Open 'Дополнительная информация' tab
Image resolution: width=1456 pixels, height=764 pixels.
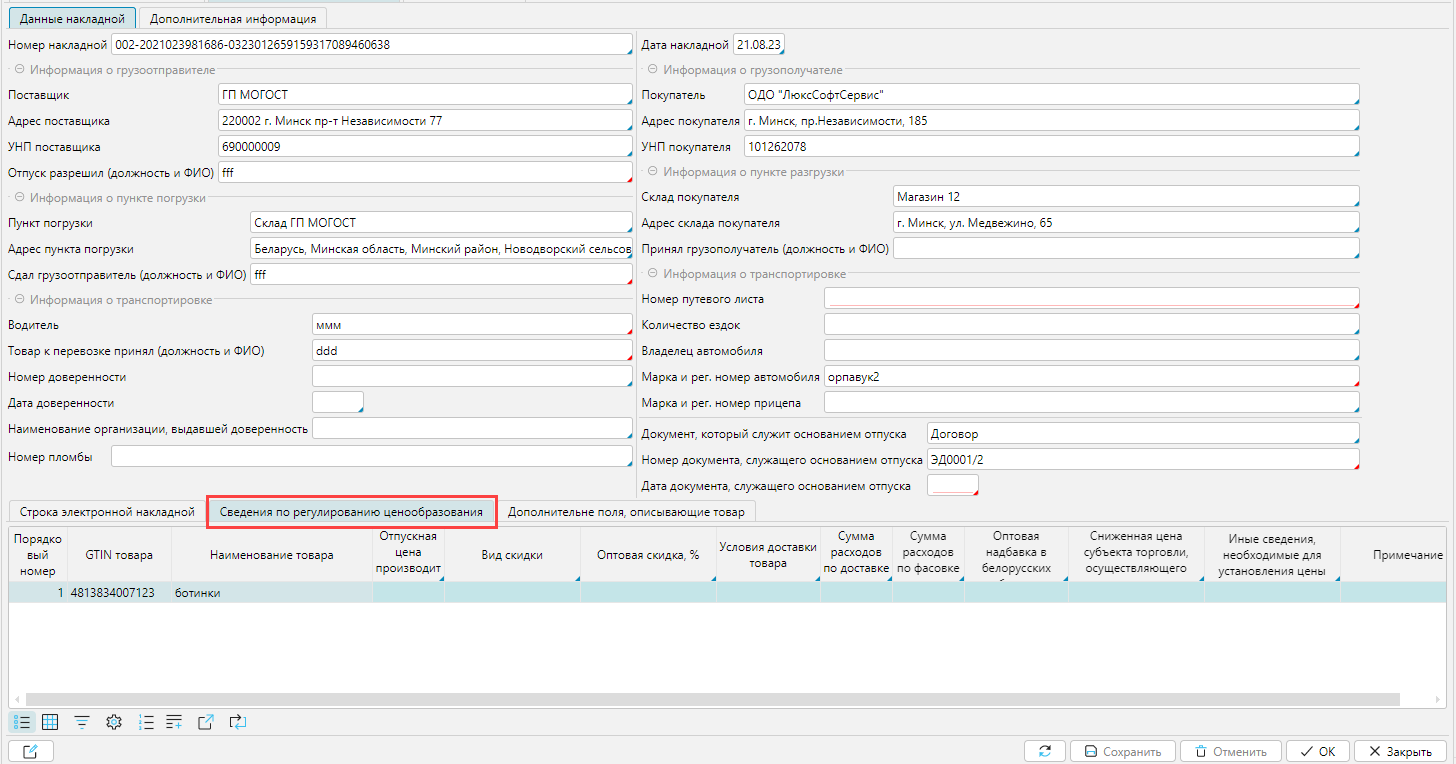pos(233,18)
